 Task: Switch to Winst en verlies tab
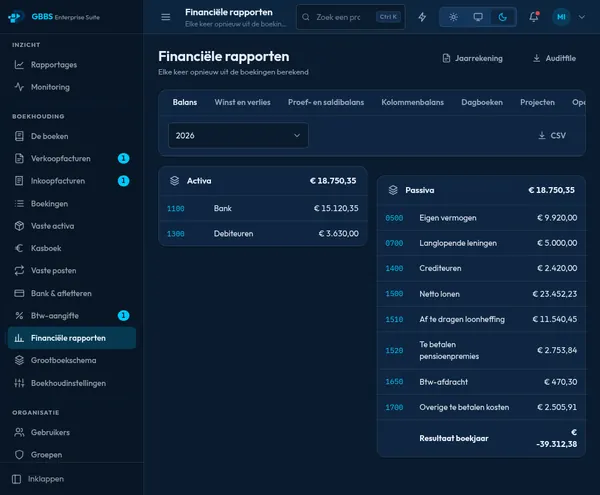(243, 102)
